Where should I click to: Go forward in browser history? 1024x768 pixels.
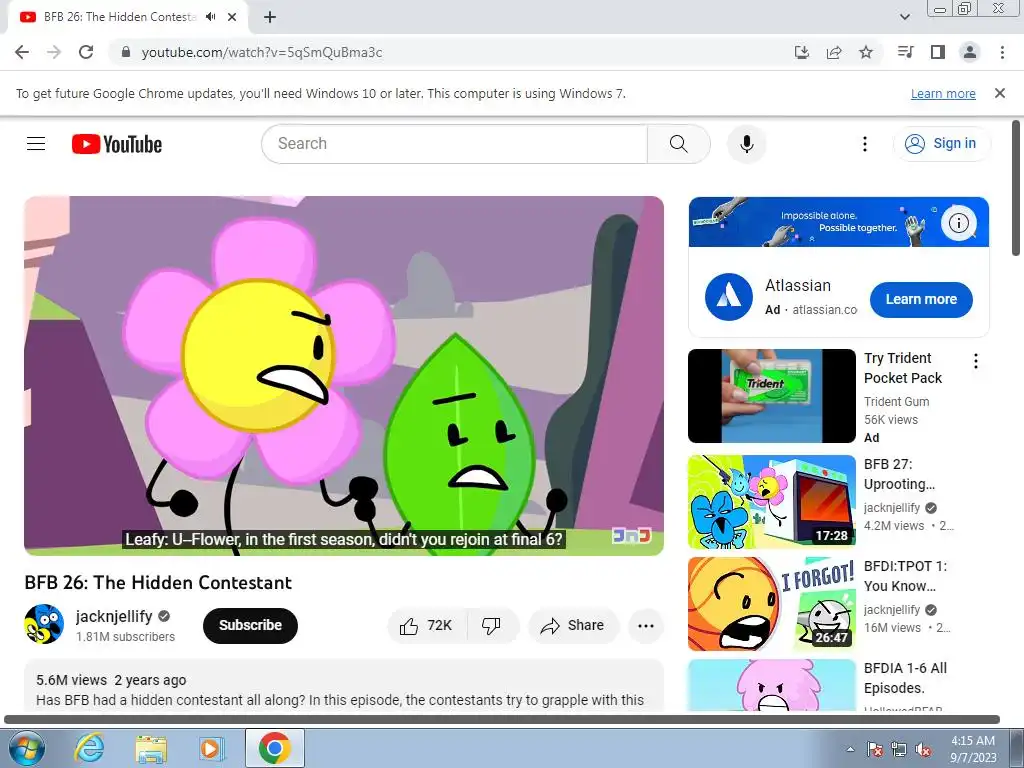click(54, 52)
